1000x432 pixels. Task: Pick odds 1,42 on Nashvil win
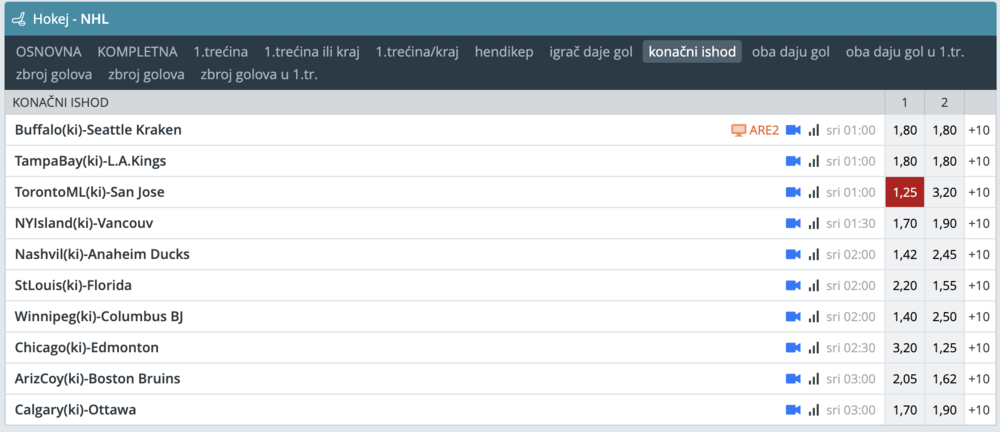(x=905, y=255)
